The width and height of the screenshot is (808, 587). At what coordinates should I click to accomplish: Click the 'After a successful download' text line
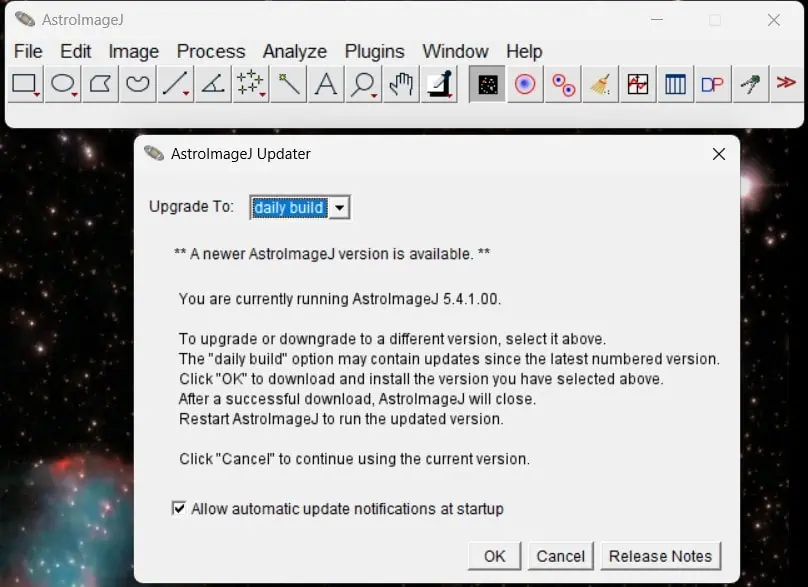(358, 399)
